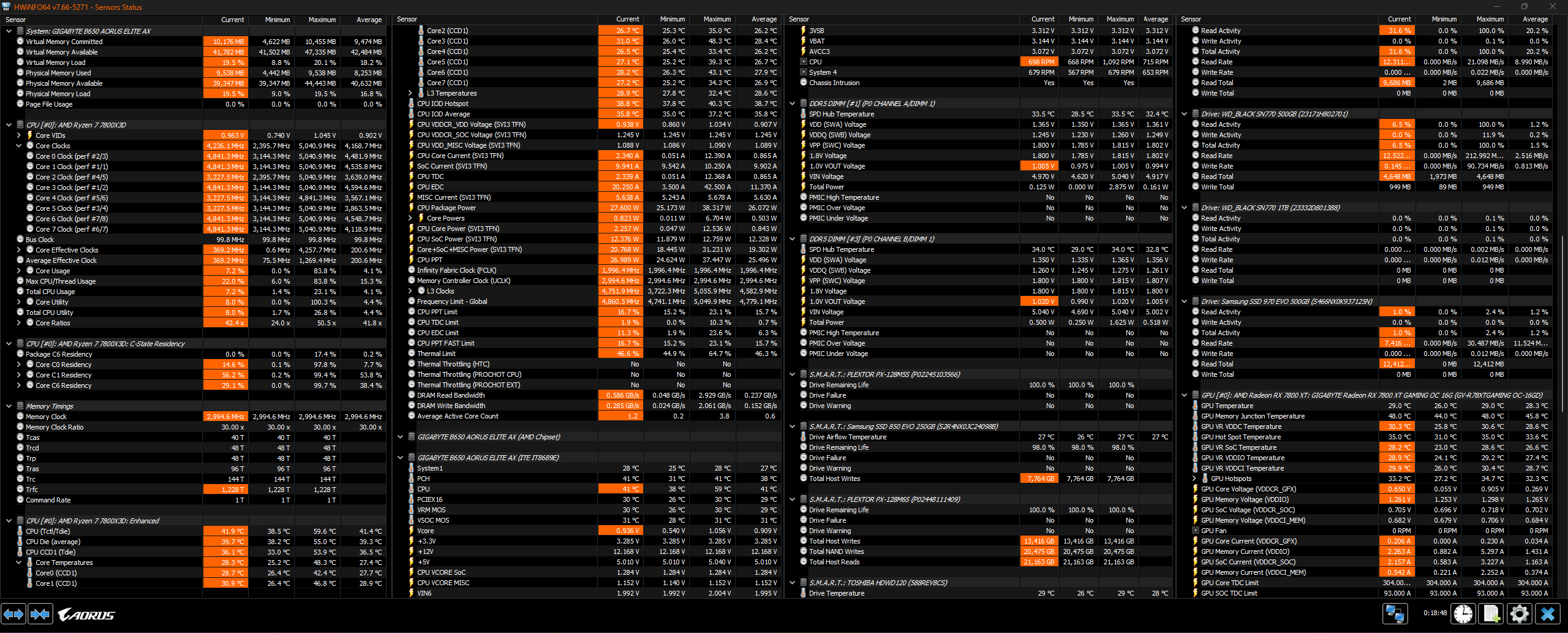Select the Total CPU Usage row

coord(194,292)
